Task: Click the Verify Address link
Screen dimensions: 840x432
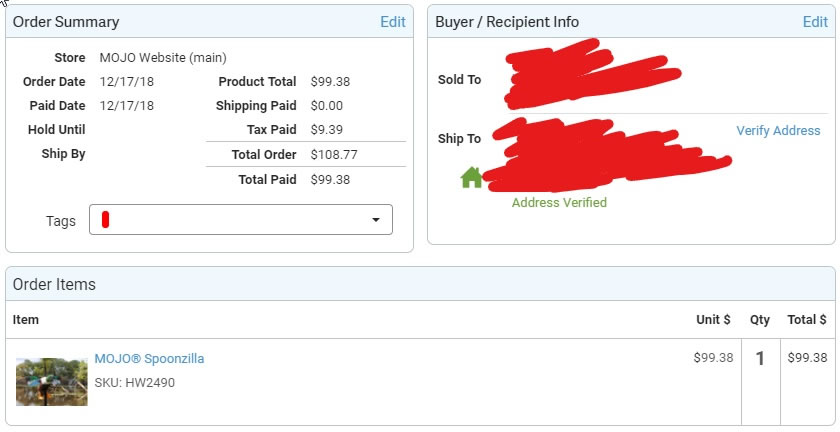Action: point(778,131)
